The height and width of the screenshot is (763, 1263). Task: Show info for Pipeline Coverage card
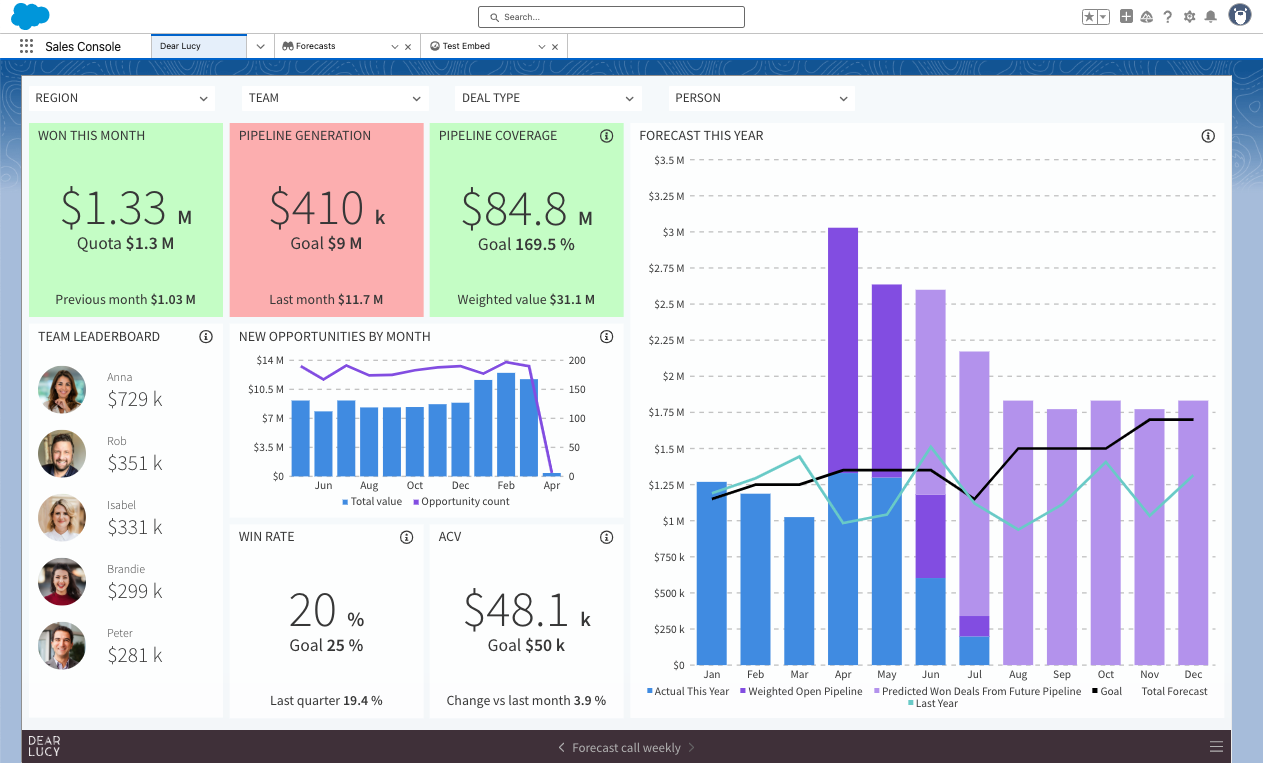tap(606, 136)
